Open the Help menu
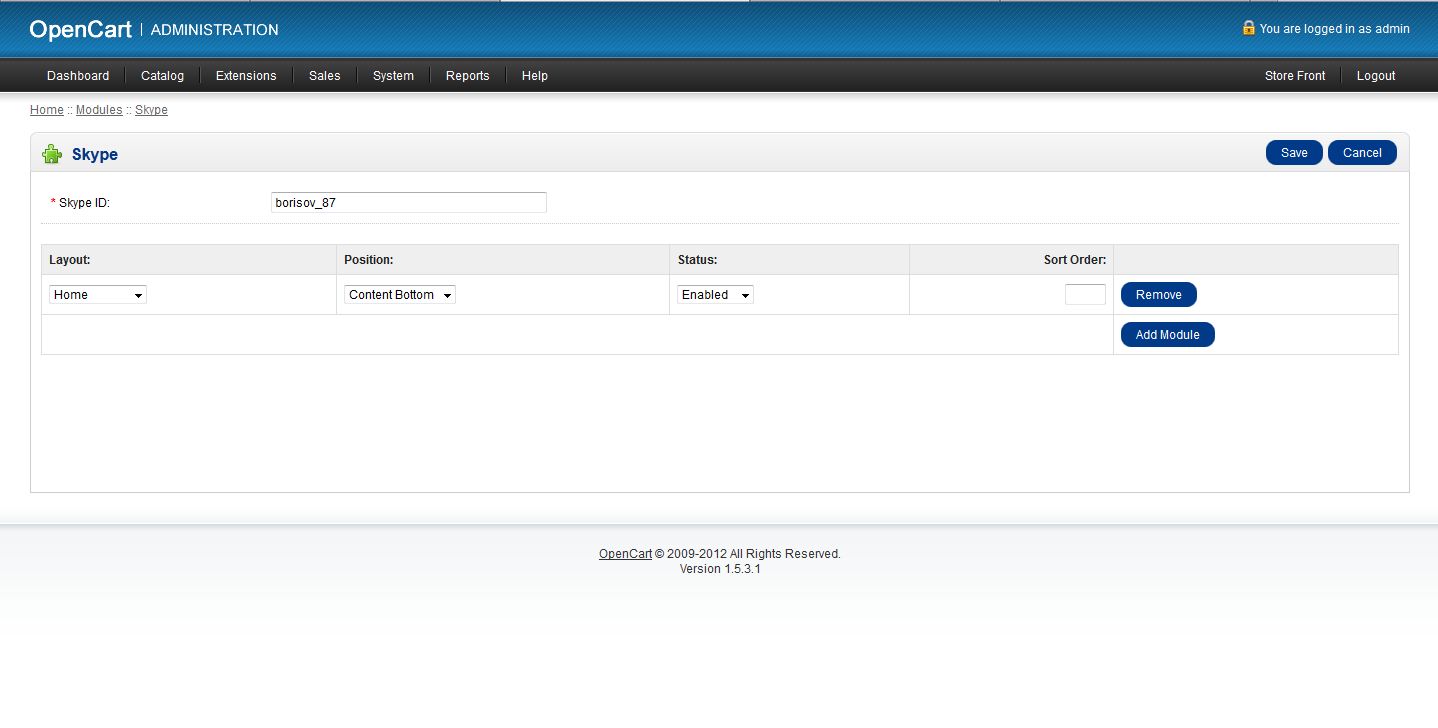The width and height of the screenshot is (1438, 728). click(535, 76)
